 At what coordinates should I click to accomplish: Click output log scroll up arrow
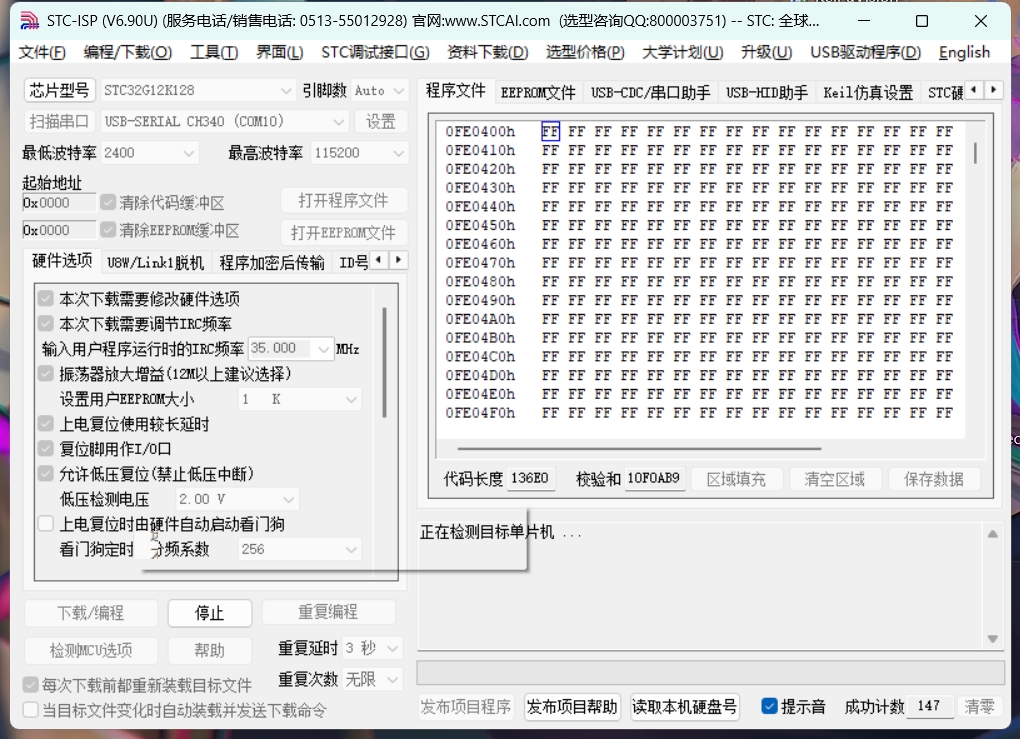point(993,534)
